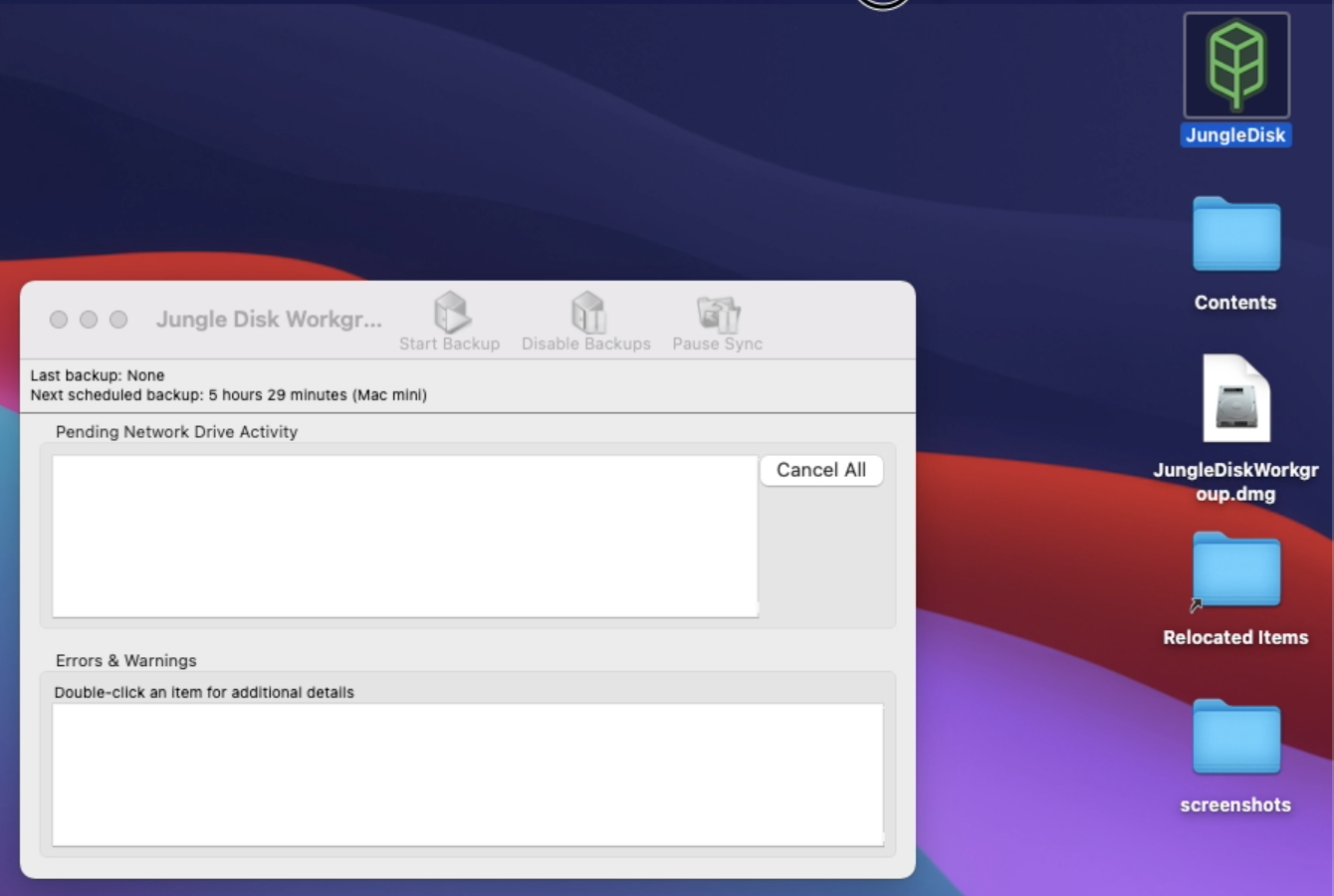
Task: Click inside the Errors & Warnings list box
Action: pos(468,775)
